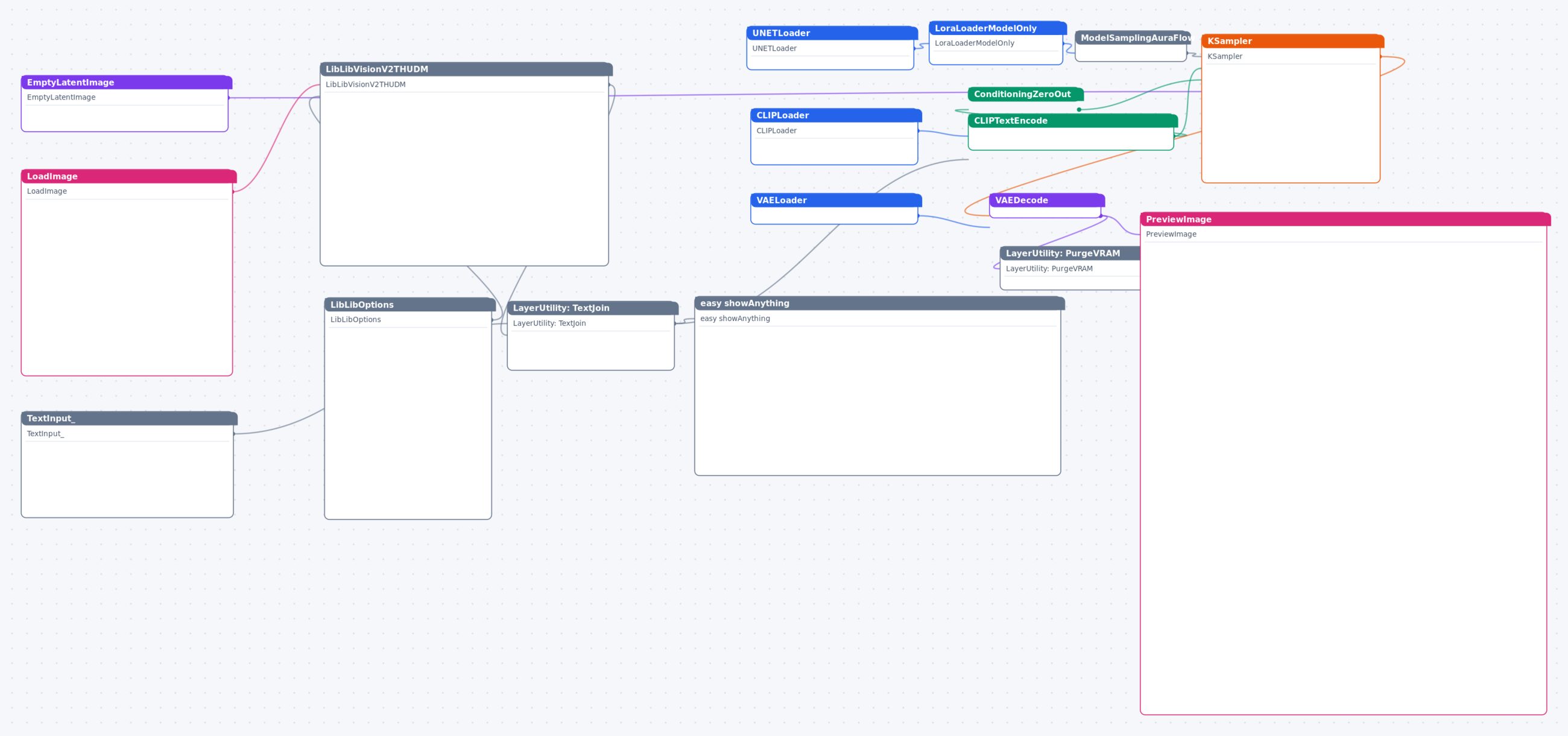
Task: Click the EmptyLatentImage body label text
Action: [61, 97]
